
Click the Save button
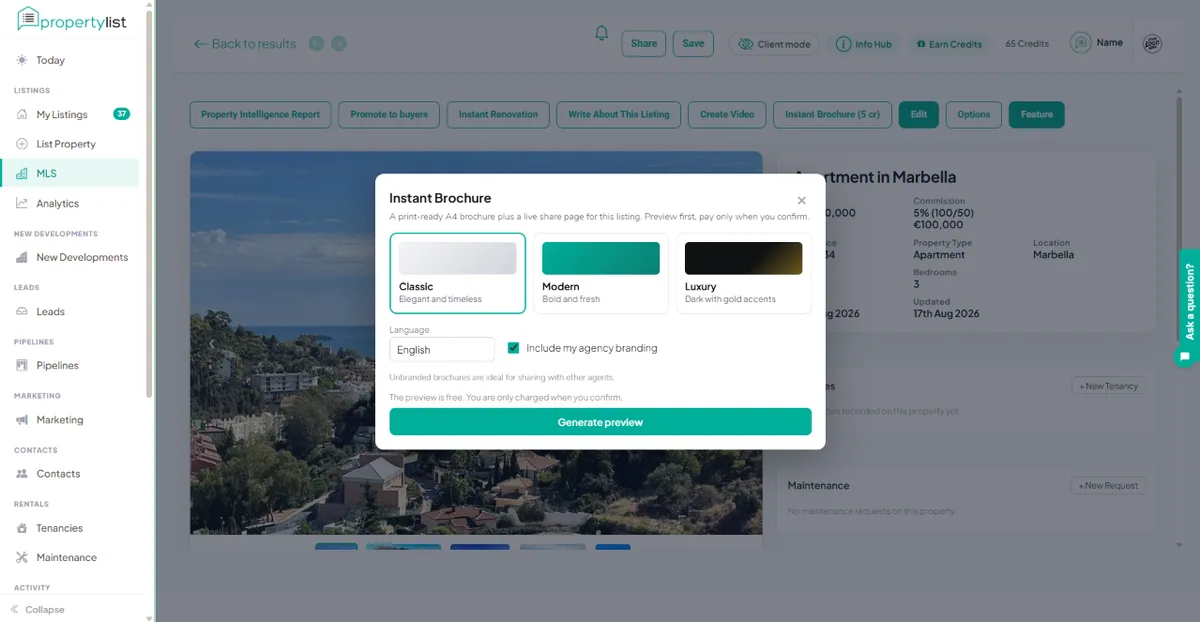[x=693, y=43]
